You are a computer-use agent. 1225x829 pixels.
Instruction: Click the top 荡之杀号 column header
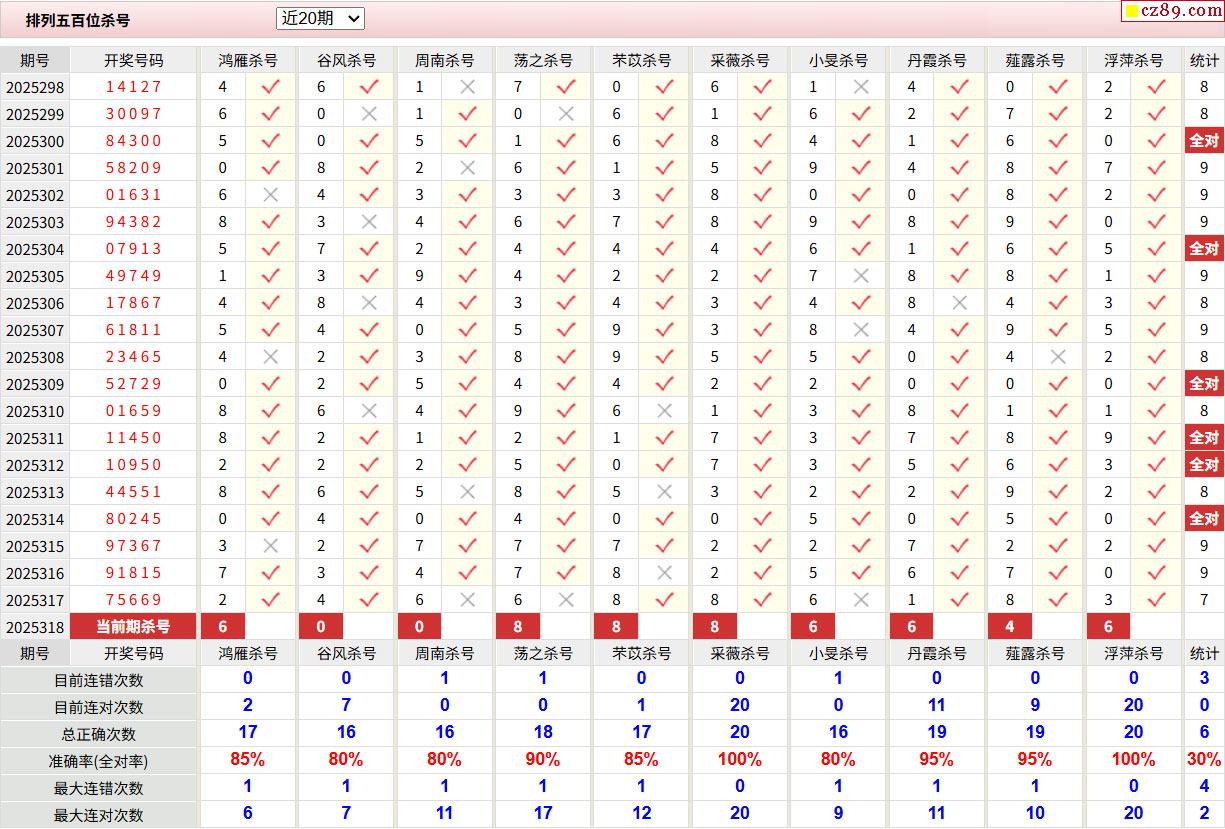[543, 60]
